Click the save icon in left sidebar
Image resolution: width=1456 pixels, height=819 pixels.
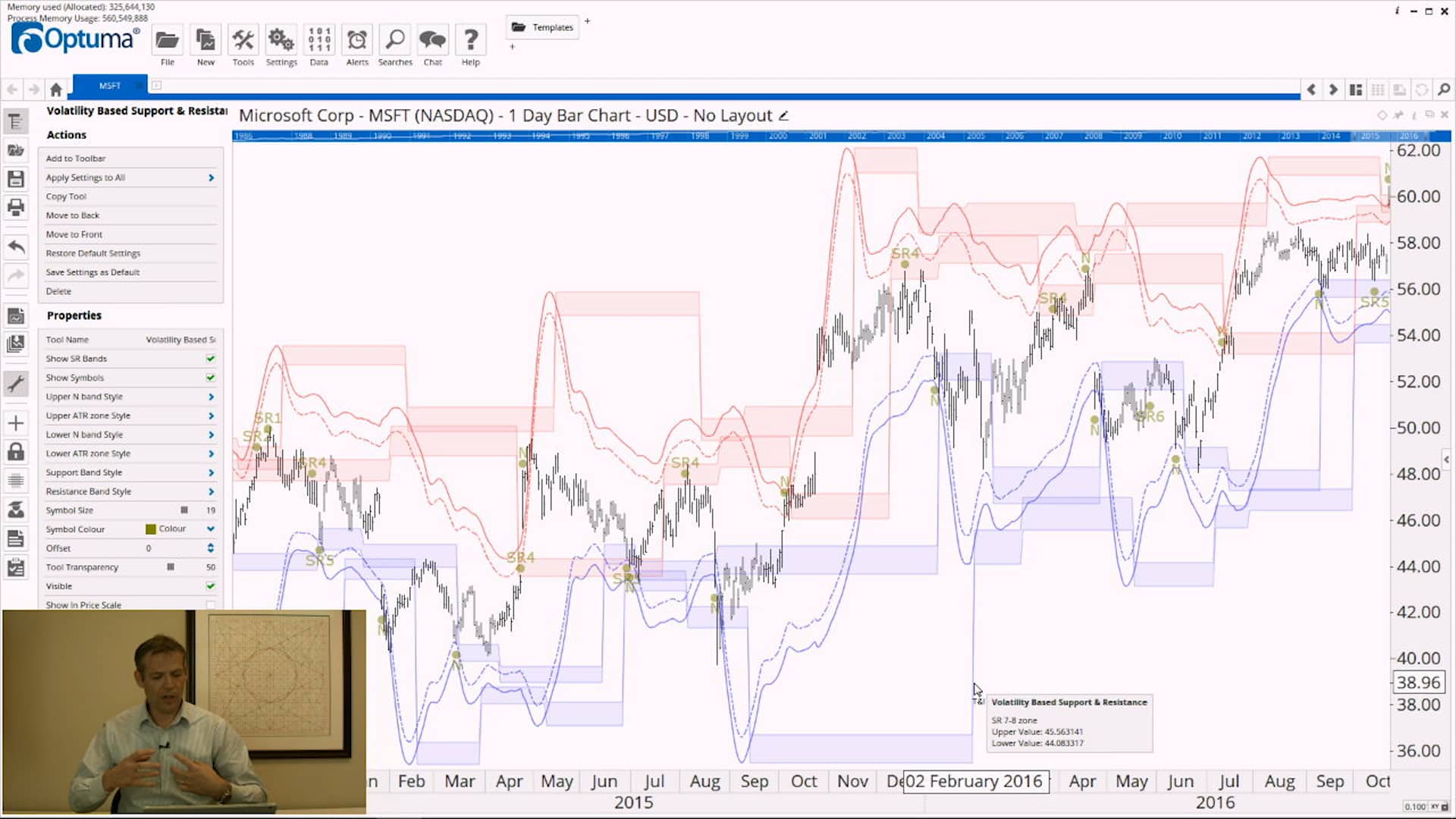tap(16, 179)
